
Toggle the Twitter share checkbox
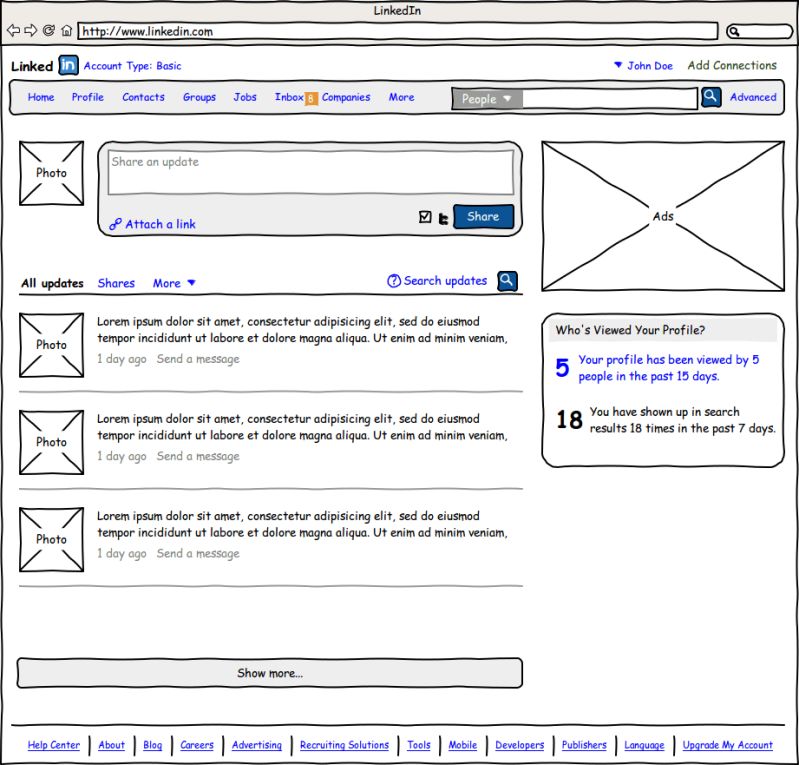(x=425, y=217)
